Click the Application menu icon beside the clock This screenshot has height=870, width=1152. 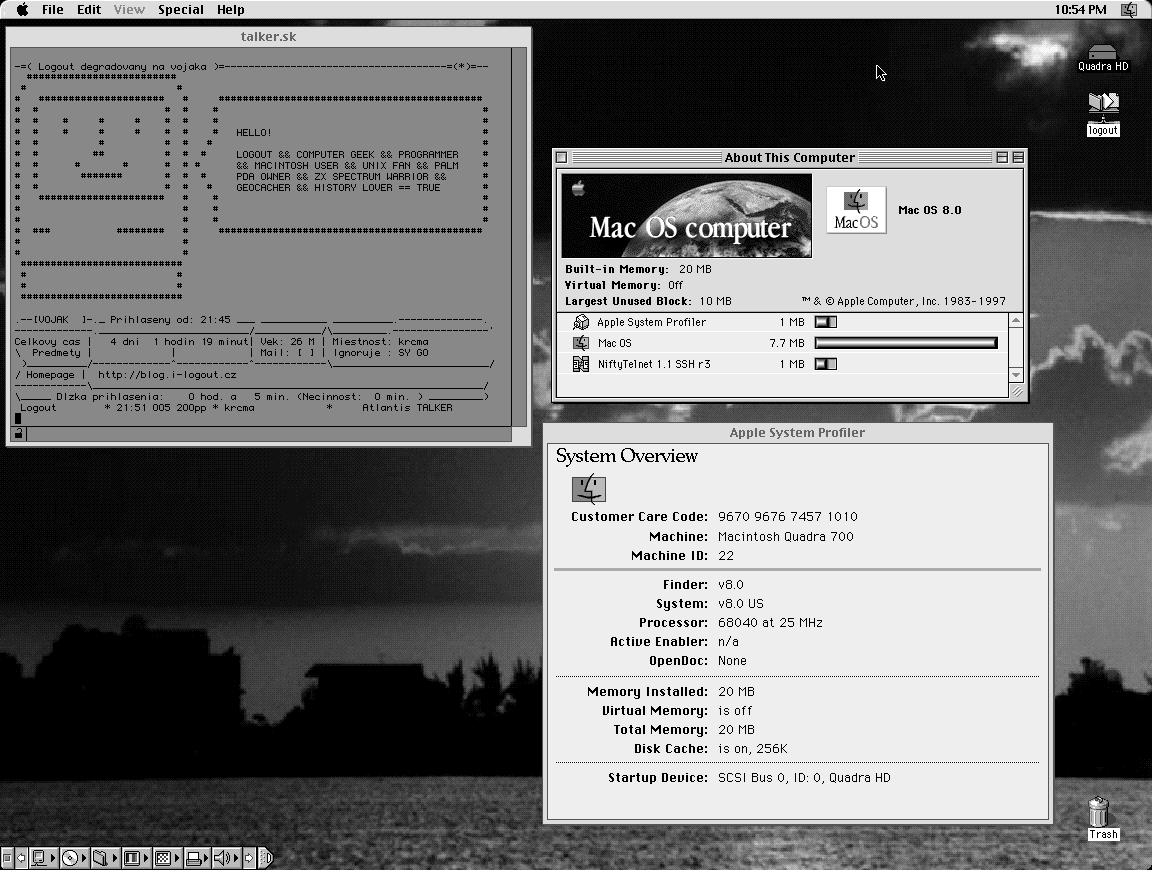click(x=1130, y=10)
